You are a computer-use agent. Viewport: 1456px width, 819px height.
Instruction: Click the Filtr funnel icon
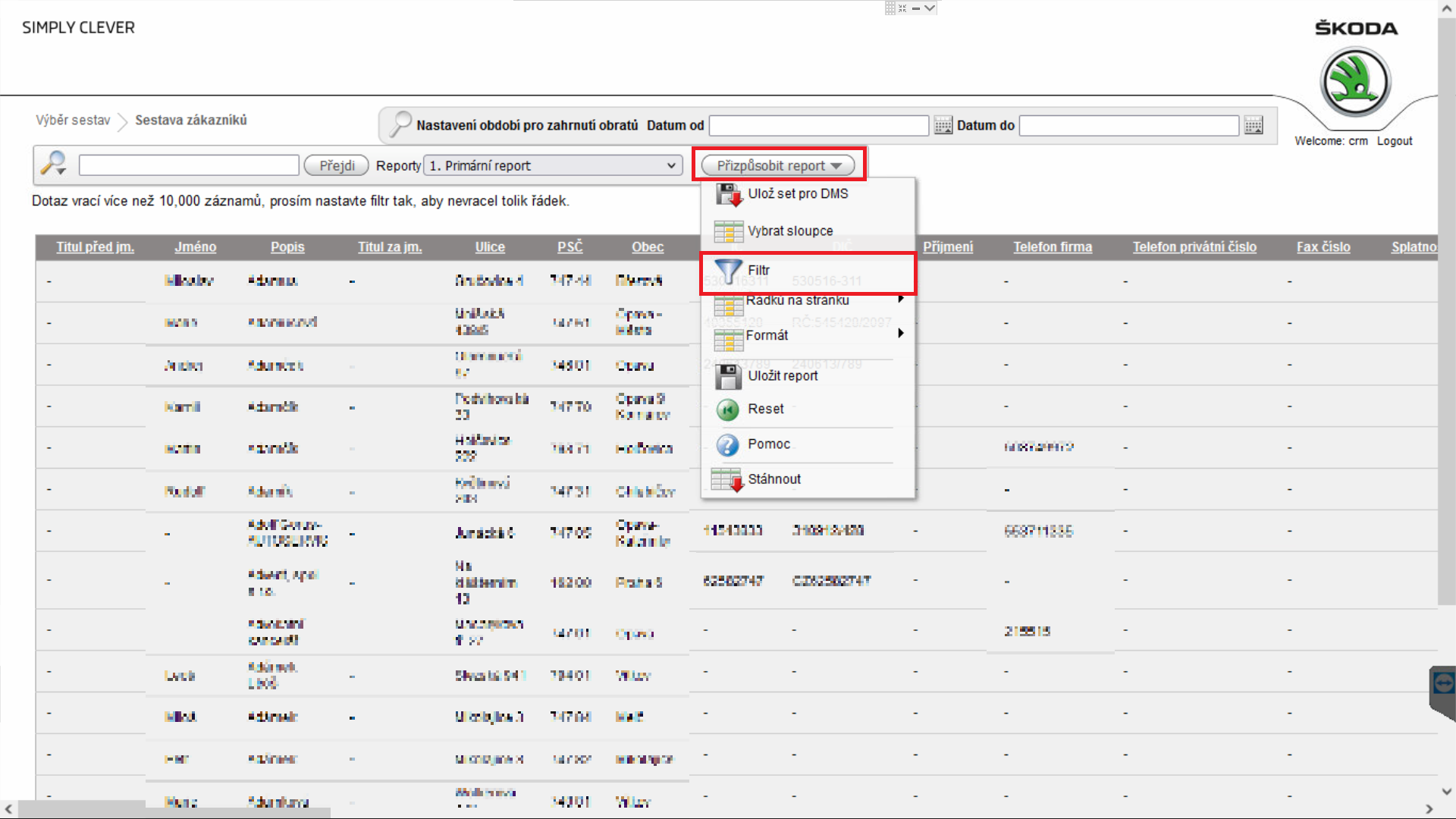pyautogui.click(x=728, y=271)
